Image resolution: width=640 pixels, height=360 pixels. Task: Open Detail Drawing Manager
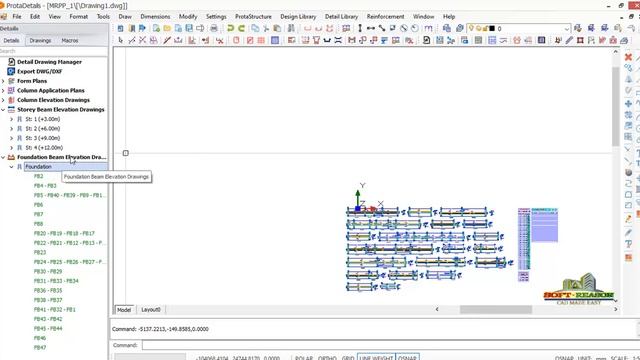coord(49,62)
